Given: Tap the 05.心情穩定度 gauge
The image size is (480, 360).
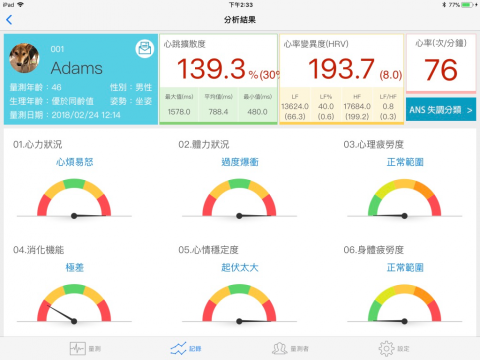Looking at the screenshot, I should pyautogui.click(x=239, y=305).
